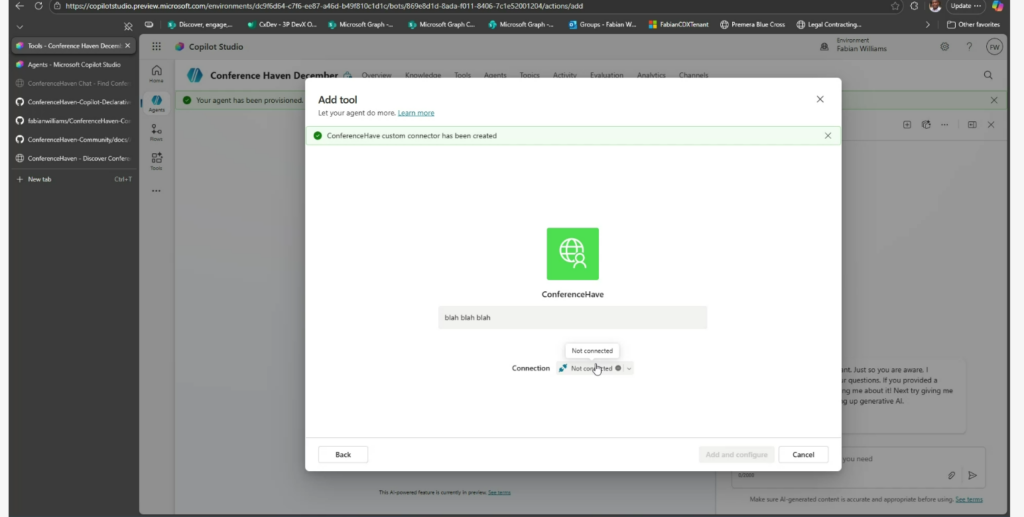Switch to the Activity tab
The height and width of the screenshot is (517, 1024).
click(565, 75)
